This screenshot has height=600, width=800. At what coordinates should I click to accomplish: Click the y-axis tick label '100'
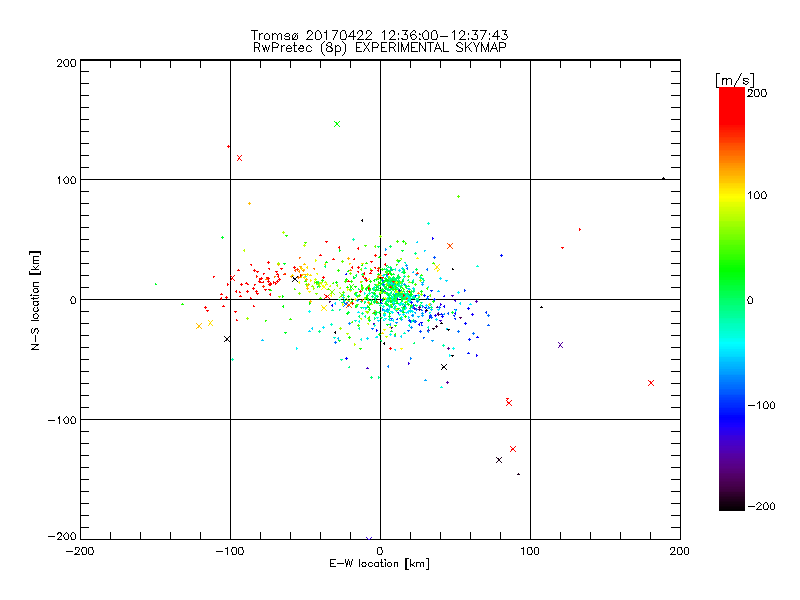coord(66,180)
